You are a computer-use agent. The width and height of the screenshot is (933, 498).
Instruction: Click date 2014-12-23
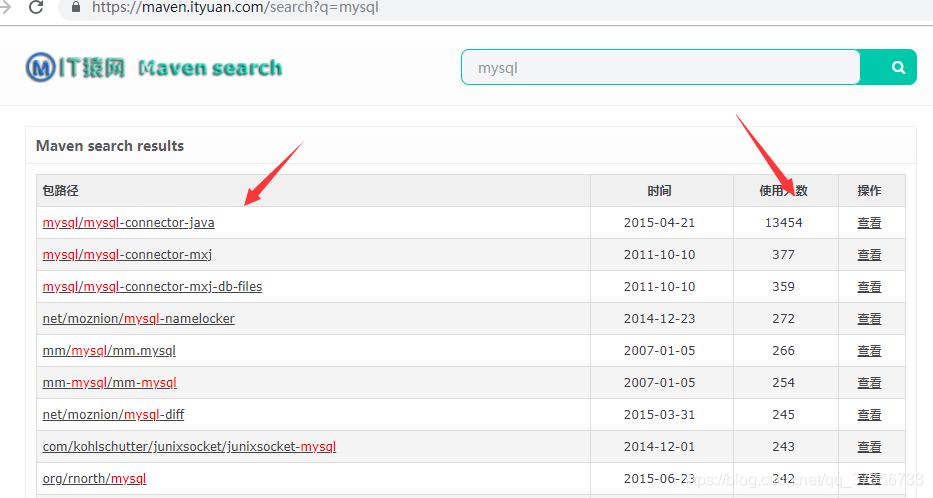coord(659,319)
